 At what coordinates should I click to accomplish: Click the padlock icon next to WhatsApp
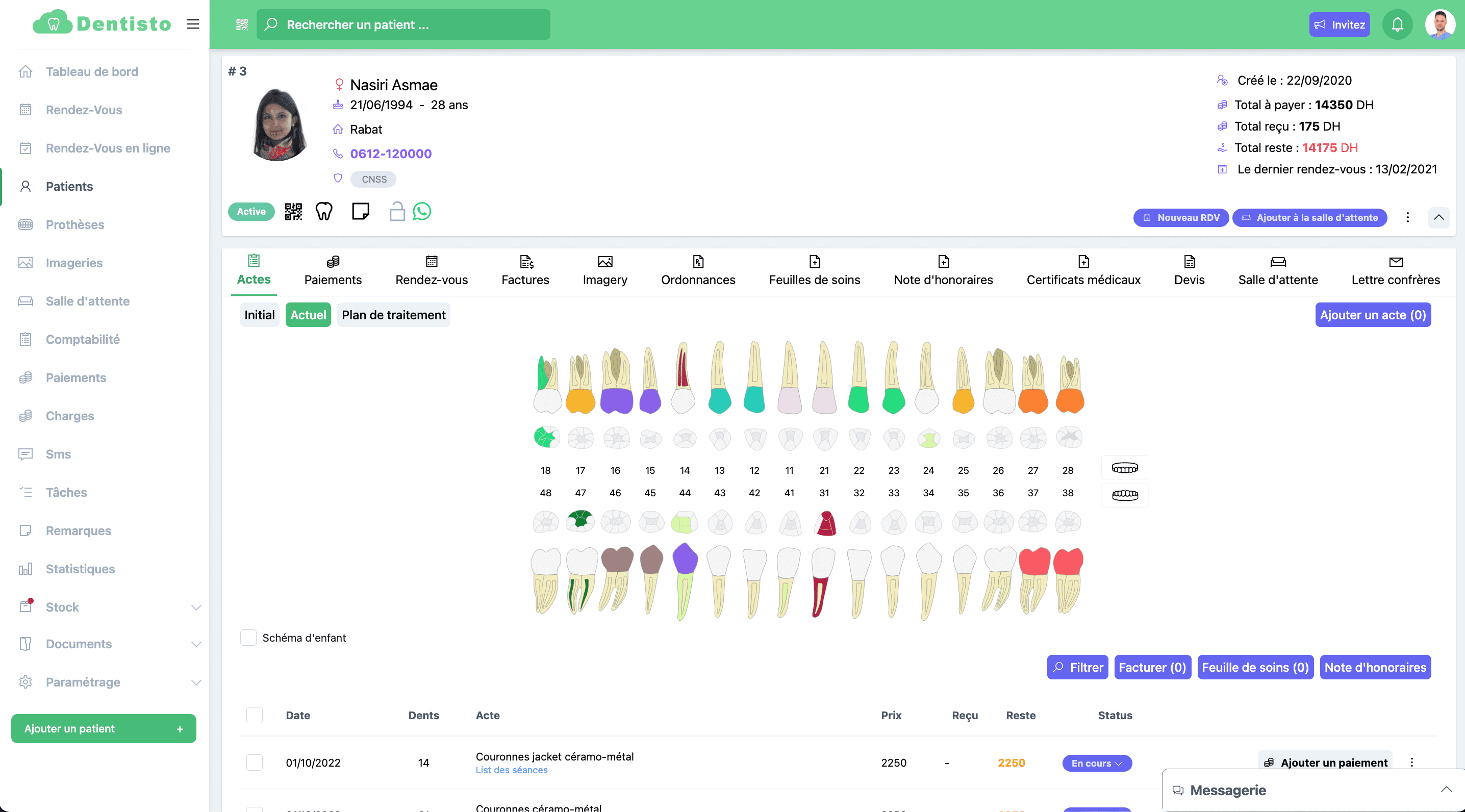(x=396, y=212)
